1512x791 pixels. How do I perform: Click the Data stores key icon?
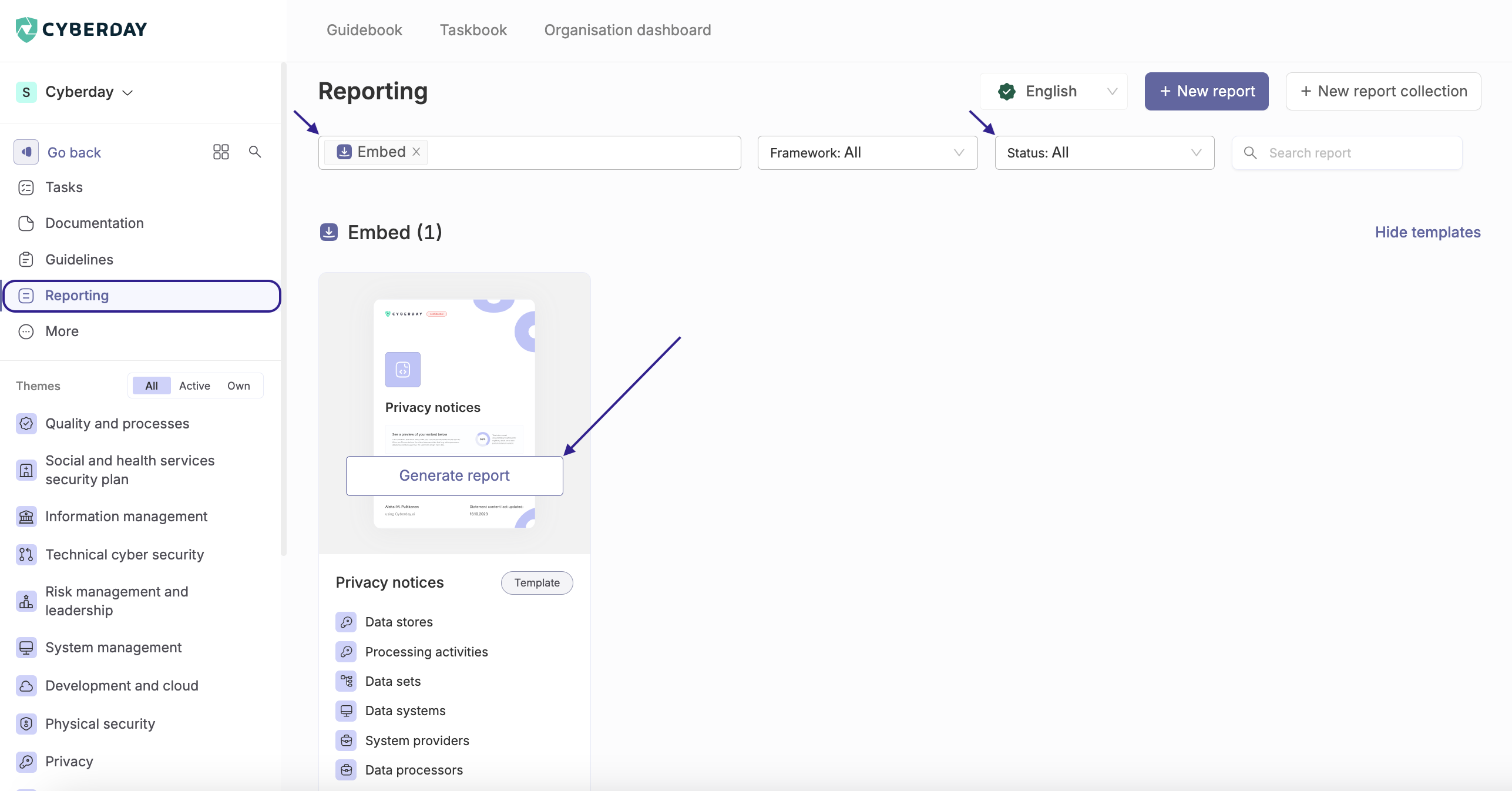click(346, 622)
